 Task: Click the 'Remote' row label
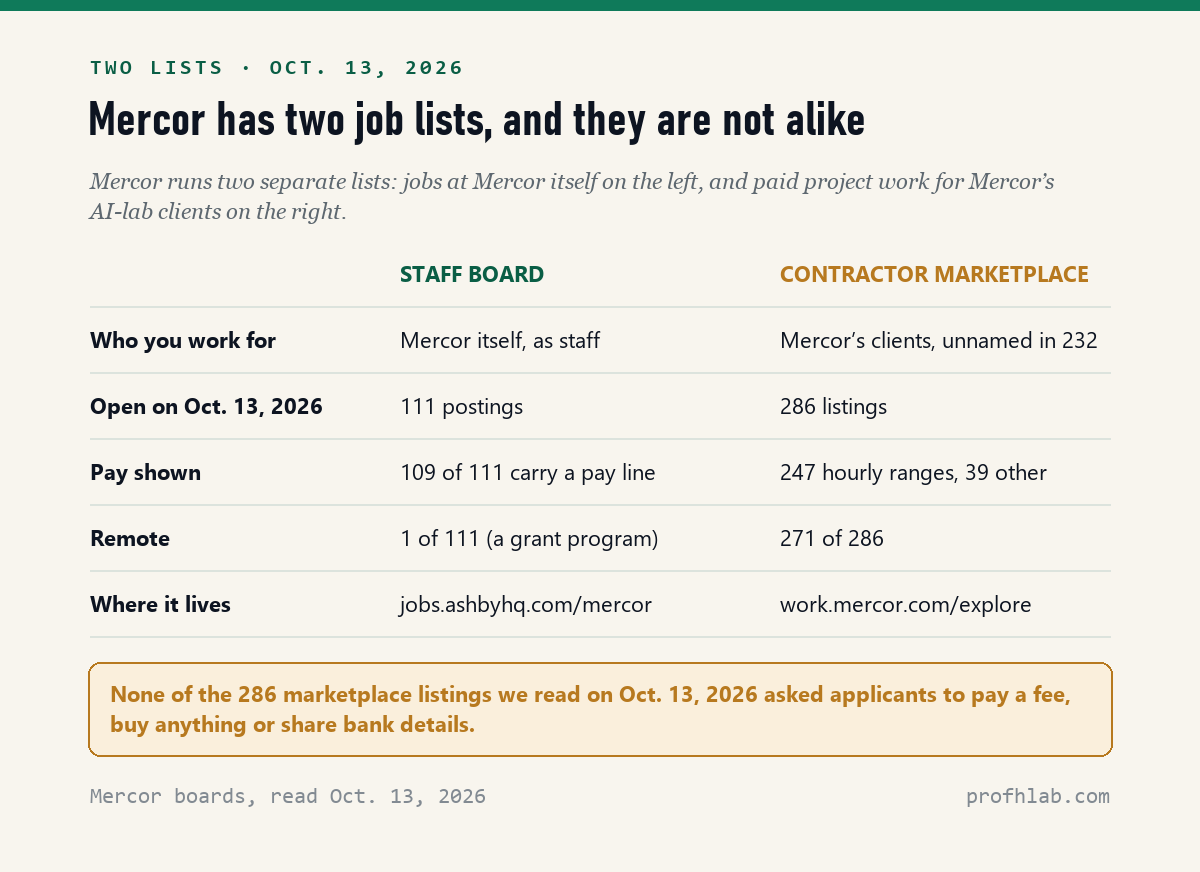(x=130, y=539)
